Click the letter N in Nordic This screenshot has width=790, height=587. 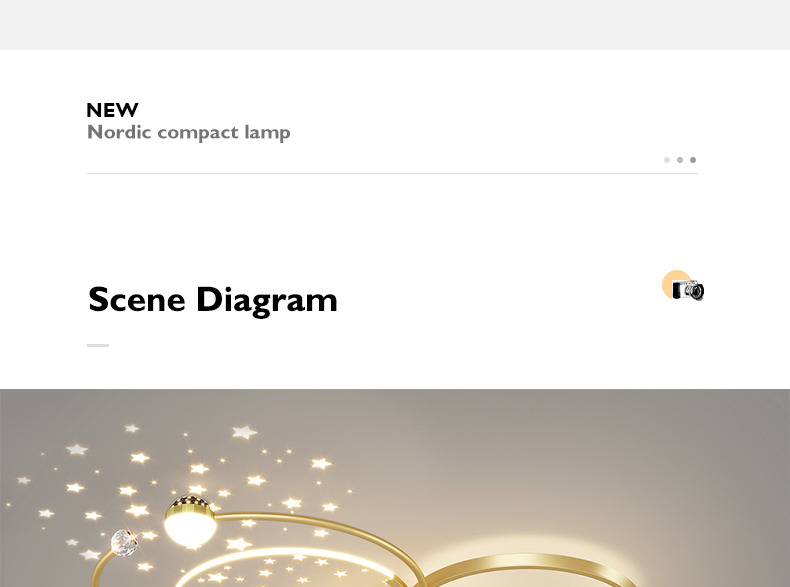(x=95, y=132)
